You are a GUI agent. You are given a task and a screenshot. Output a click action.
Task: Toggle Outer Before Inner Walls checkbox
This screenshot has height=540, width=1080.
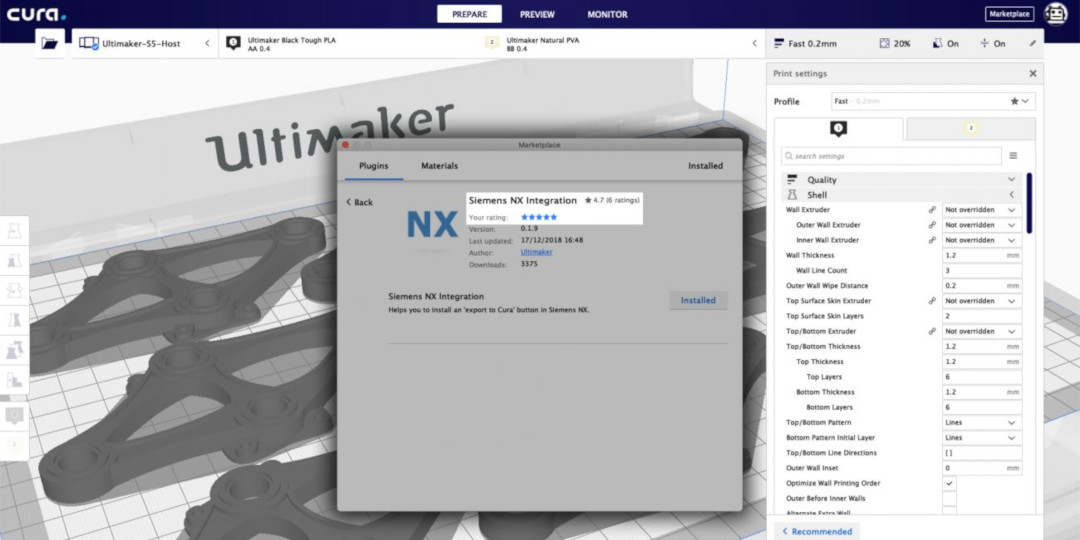pos(949,499)
